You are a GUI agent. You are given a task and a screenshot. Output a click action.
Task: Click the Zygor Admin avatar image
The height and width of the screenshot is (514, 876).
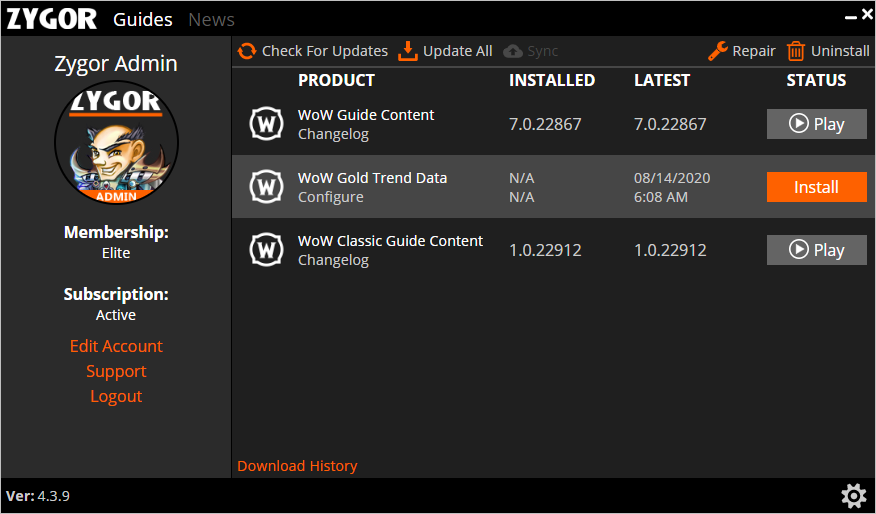[116, 142]
